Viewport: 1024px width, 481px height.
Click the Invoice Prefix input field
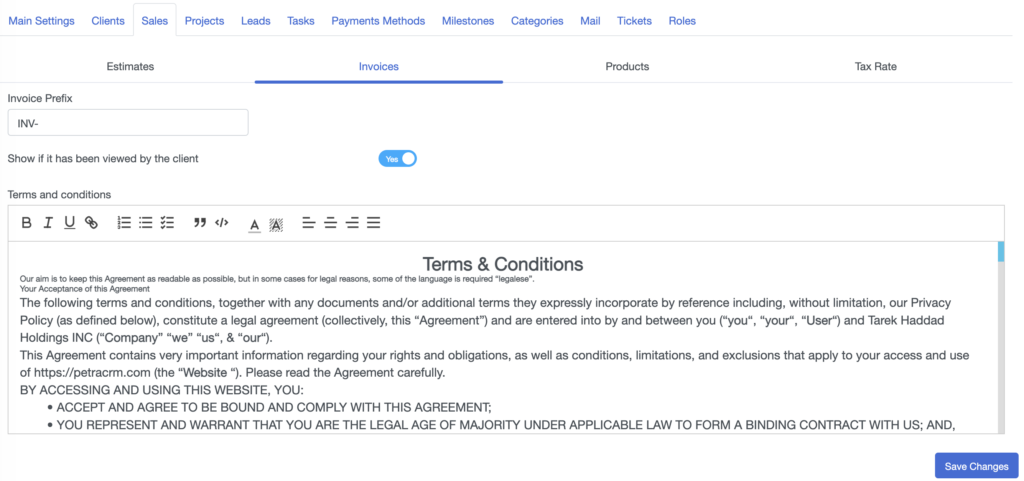click(x=128, y=123)
